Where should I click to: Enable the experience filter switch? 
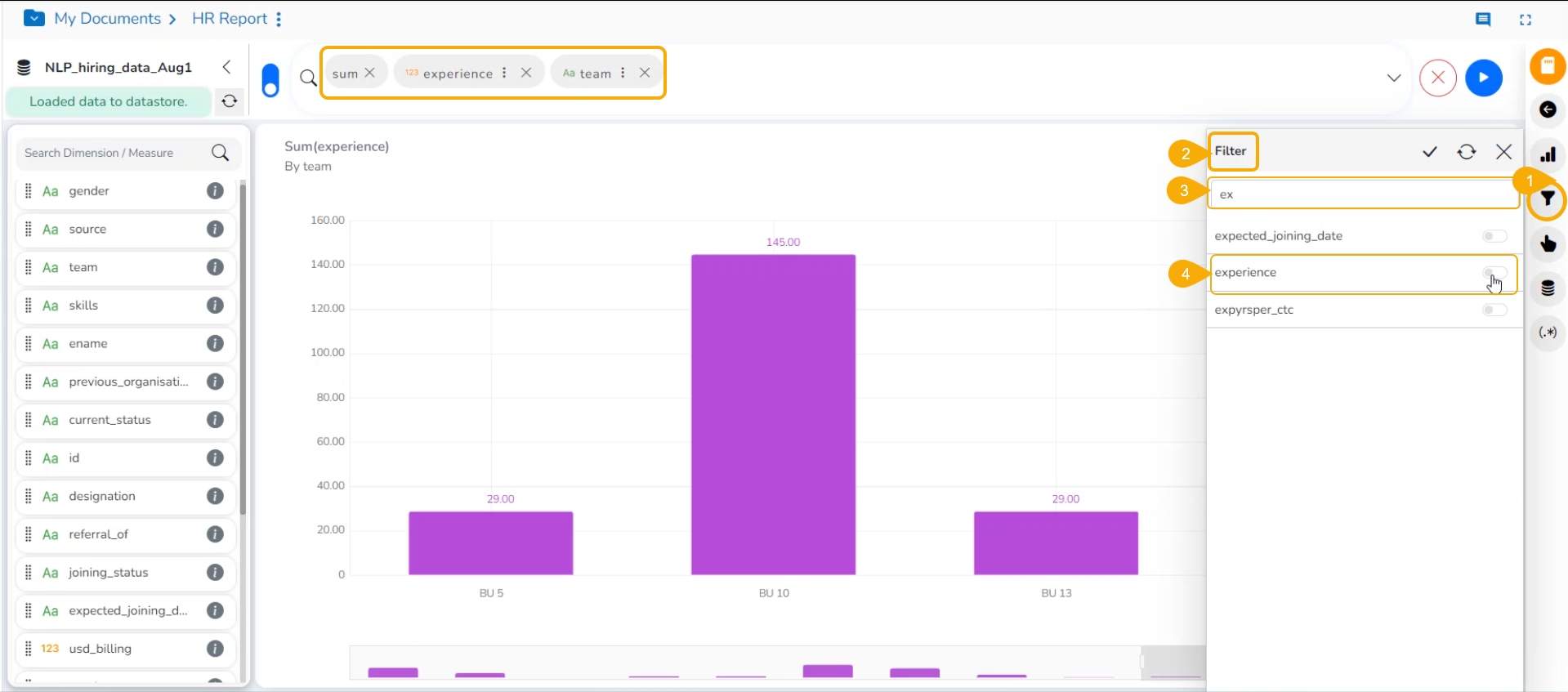pyautogui.click(x=1494, y=273)
